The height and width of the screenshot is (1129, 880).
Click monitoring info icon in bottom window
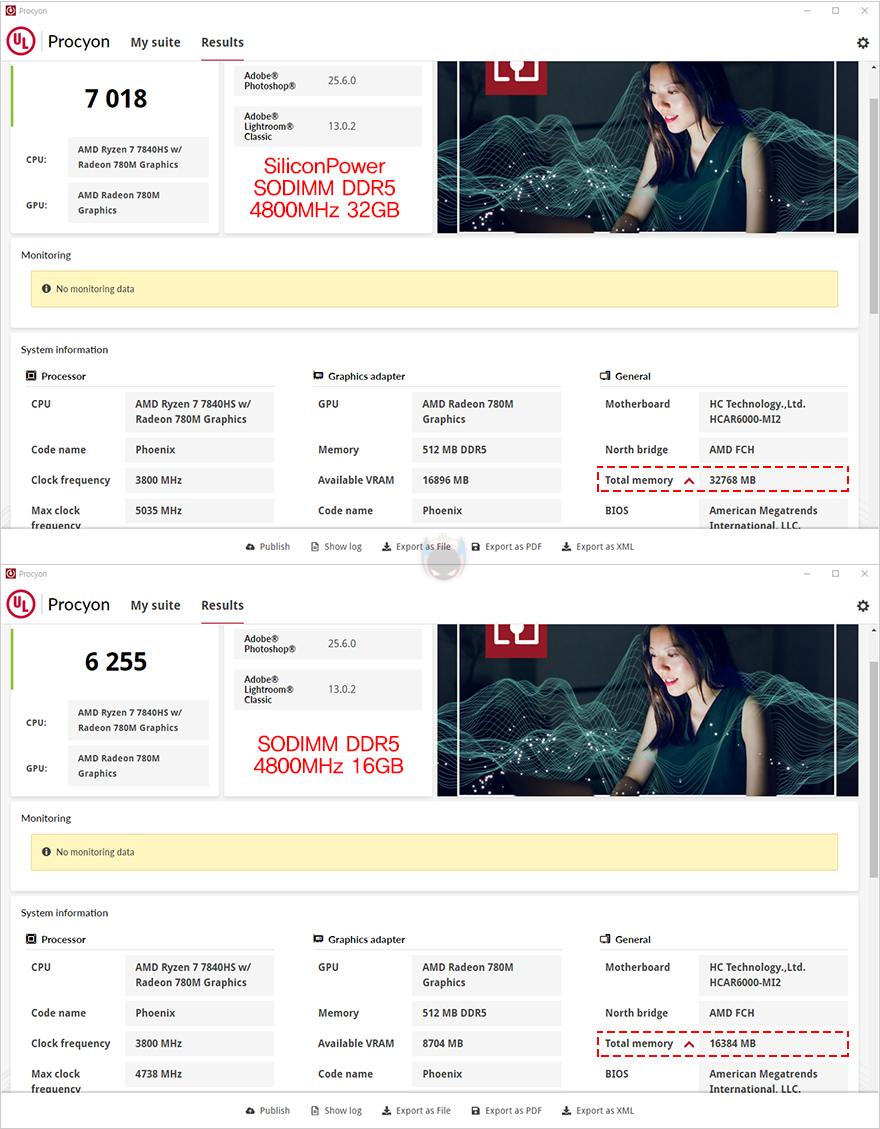(x=46, y=852)
